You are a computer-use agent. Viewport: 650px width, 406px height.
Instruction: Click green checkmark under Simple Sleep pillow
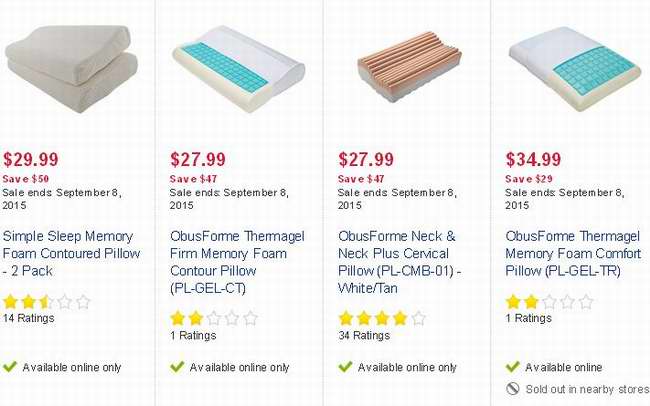point(10,367)
